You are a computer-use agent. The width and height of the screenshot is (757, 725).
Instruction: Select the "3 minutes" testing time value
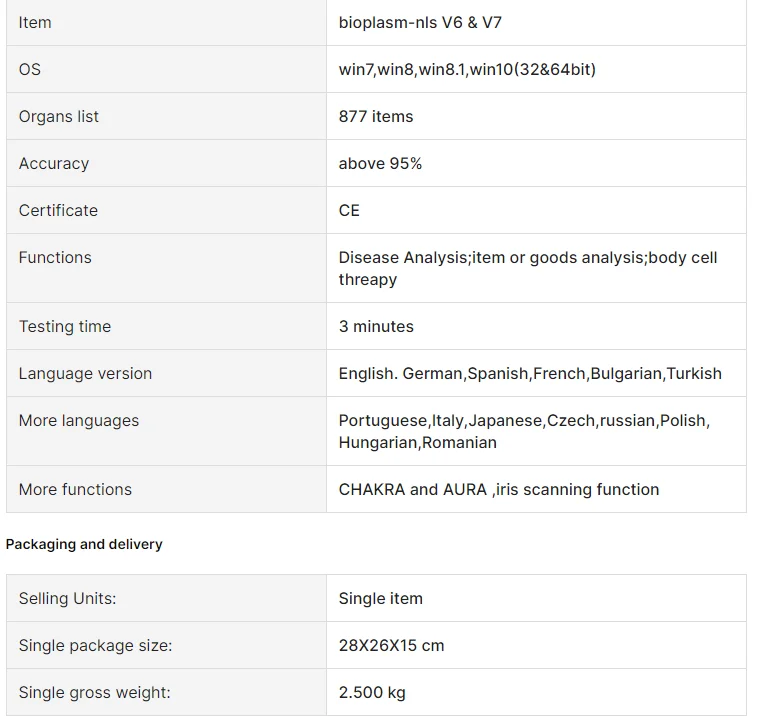pos(376,326)
